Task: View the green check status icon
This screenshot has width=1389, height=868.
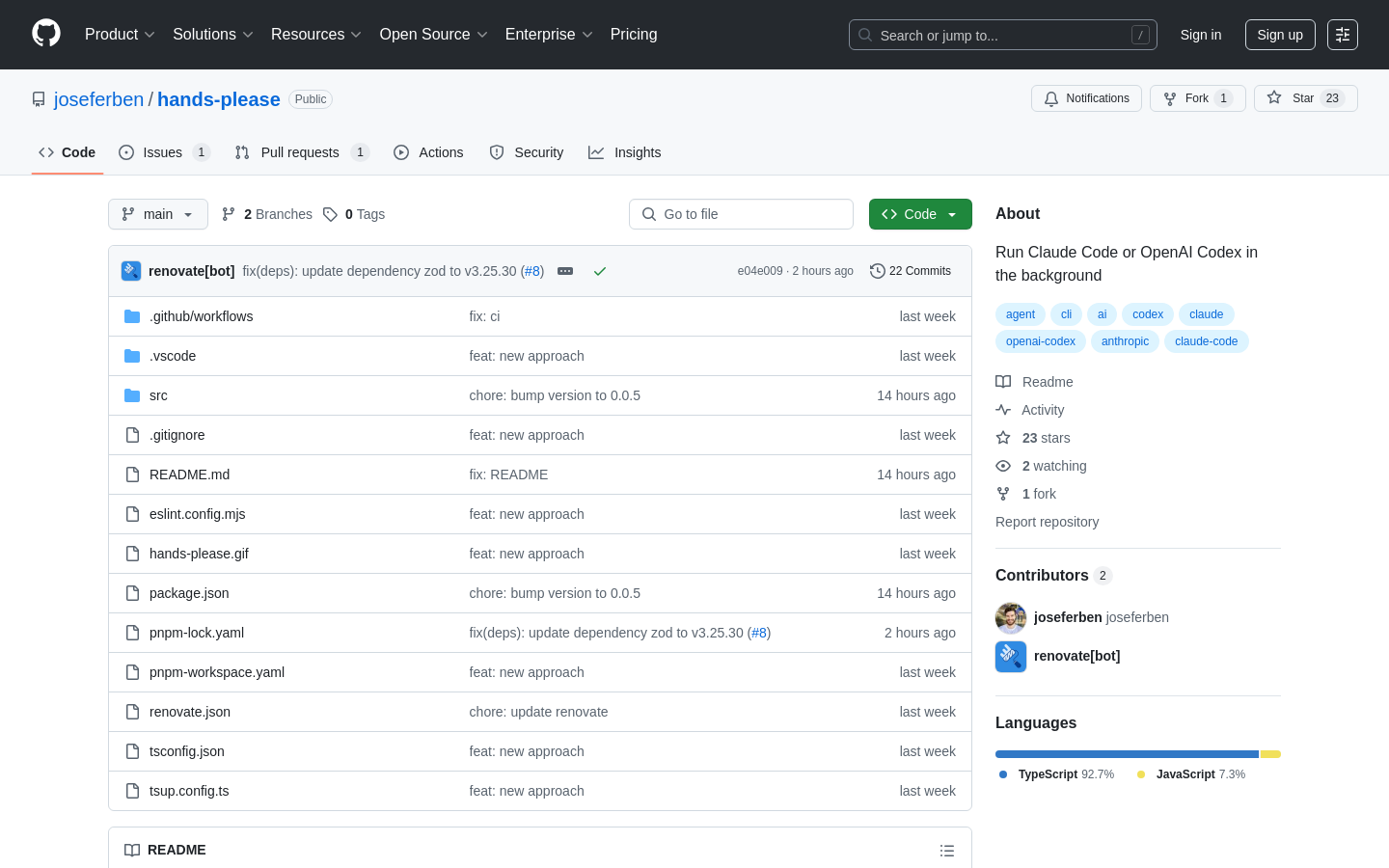Action: coord(600,271)
